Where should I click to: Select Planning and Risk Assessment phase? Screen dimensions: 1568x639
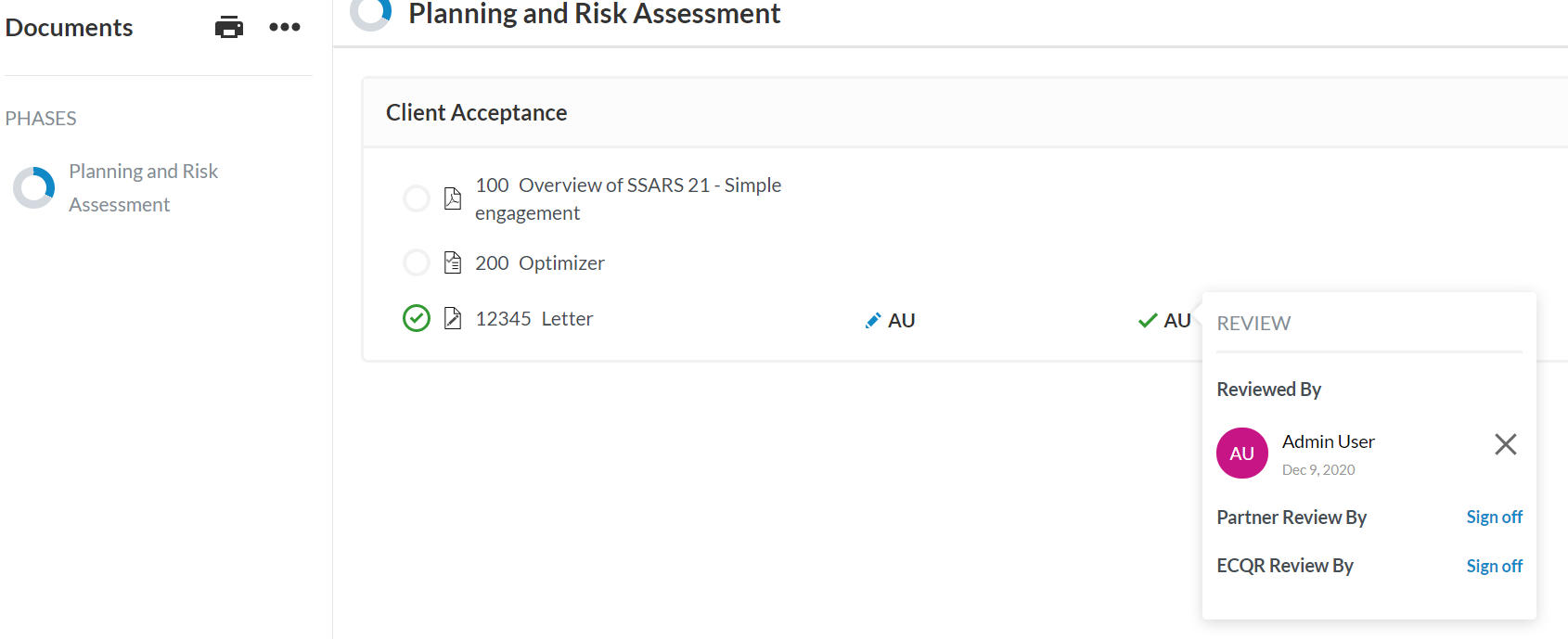[x=143, y=187]
